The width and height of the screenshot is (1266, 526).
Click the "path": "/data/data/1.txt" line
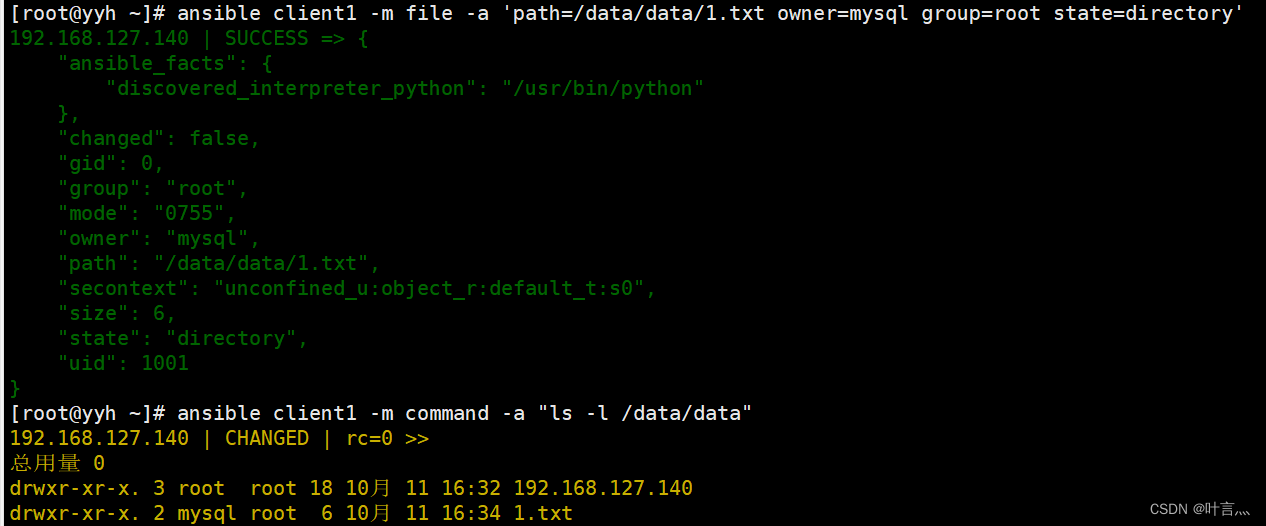point(220,263)
